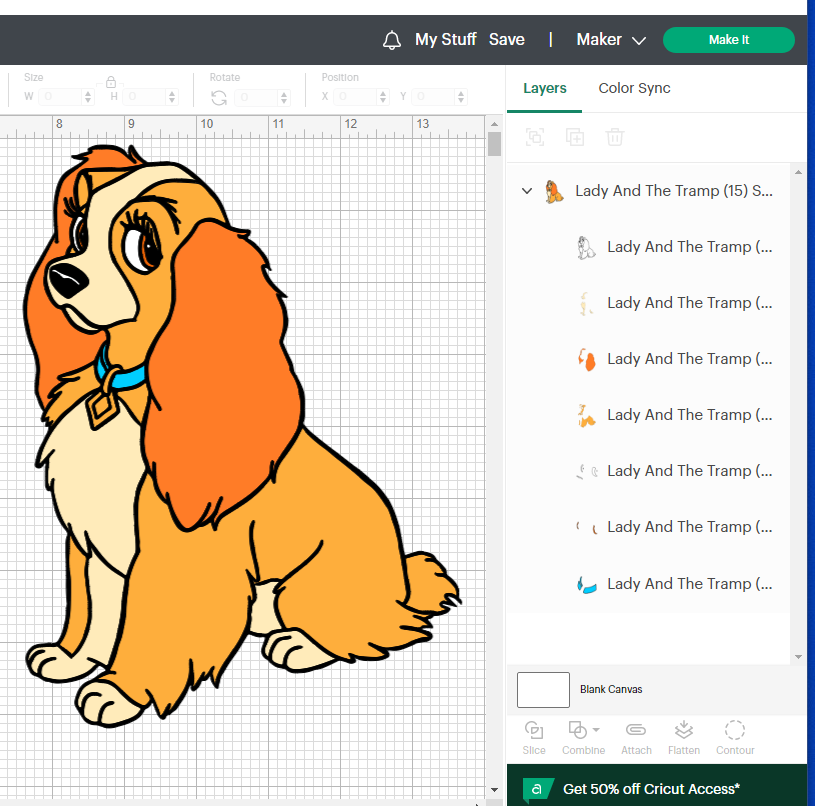This screenshot has width=815, height=806.
Task: Adjust the width W stepper arrows
Action: pyautogui.click(x=88, y=97)
